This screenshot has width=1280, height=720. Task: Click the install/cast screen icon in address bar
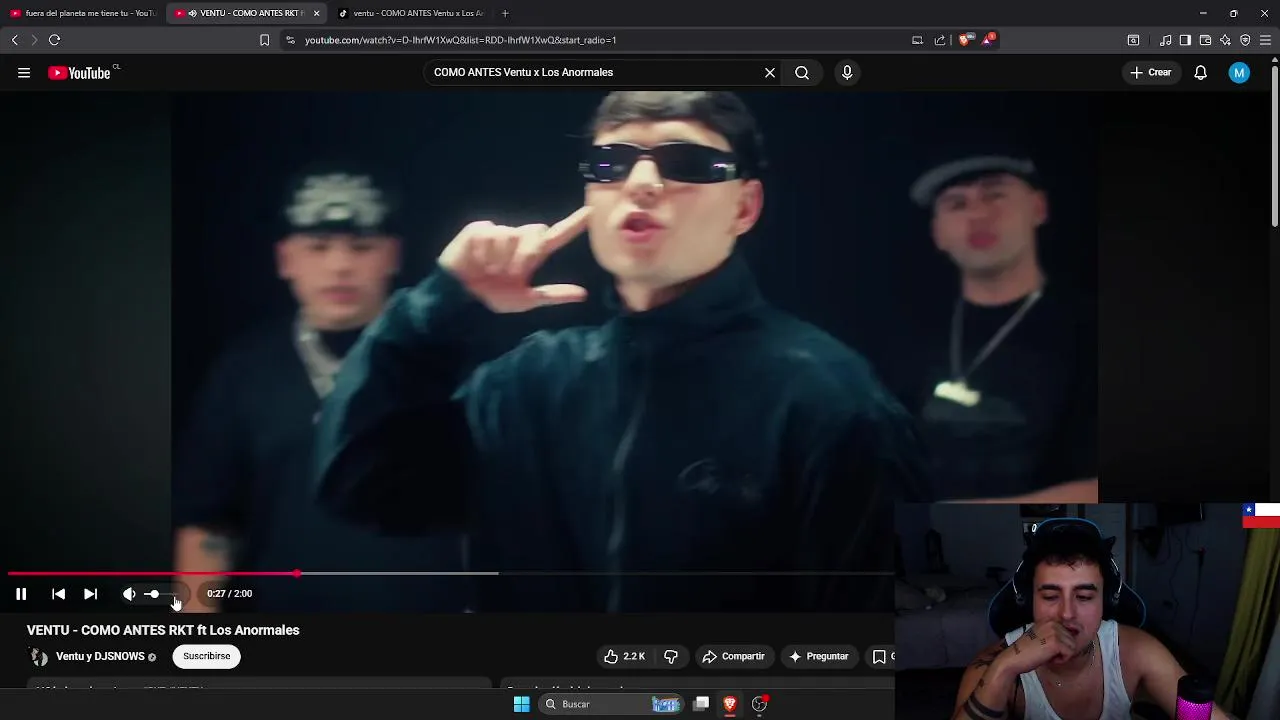click(917, 40)
